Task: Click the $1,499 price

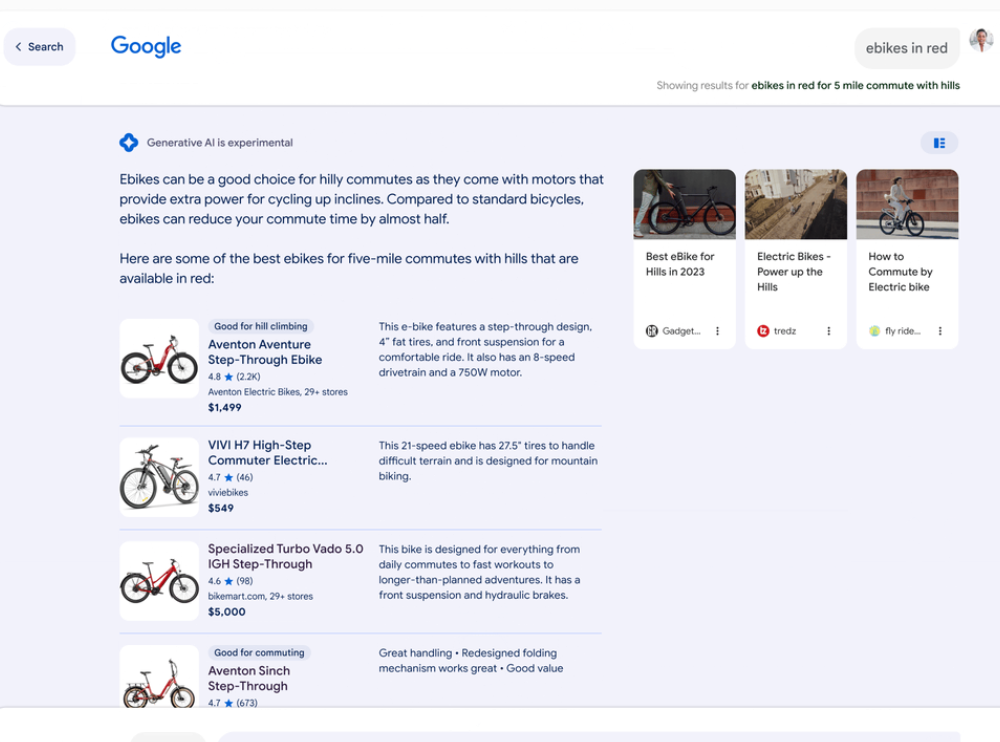Action: (224, 408)
